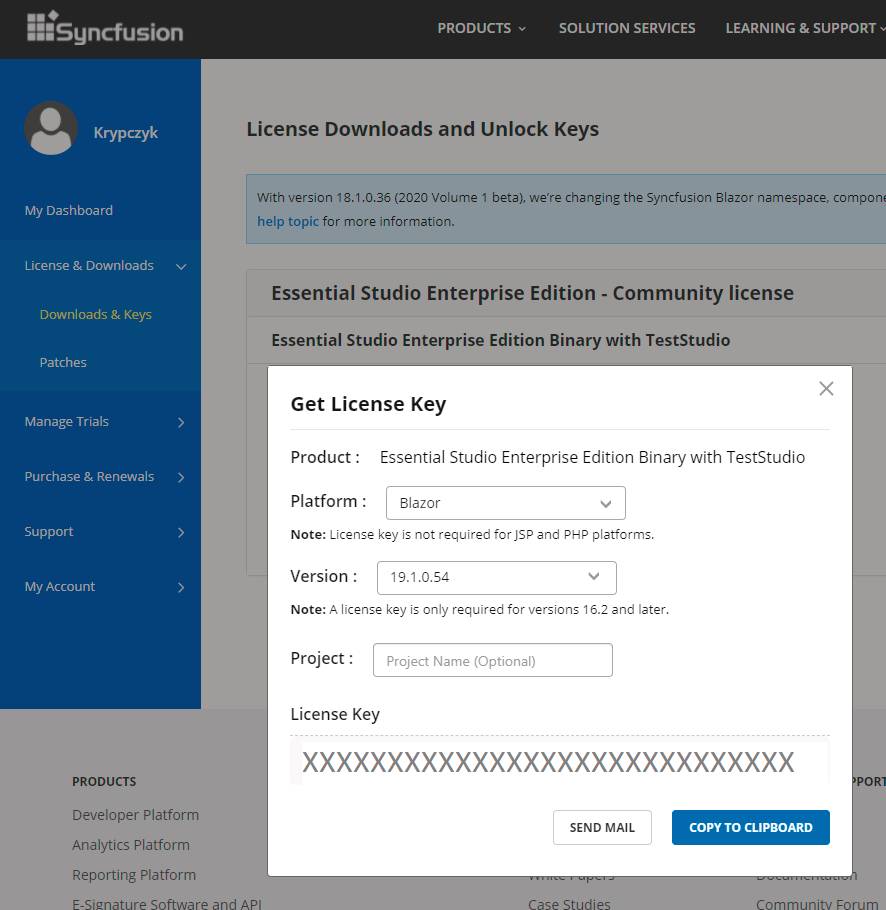Click License Downloads and Unlock Keys title
This screenshot has height=910, width=886.
pos(422,129)
